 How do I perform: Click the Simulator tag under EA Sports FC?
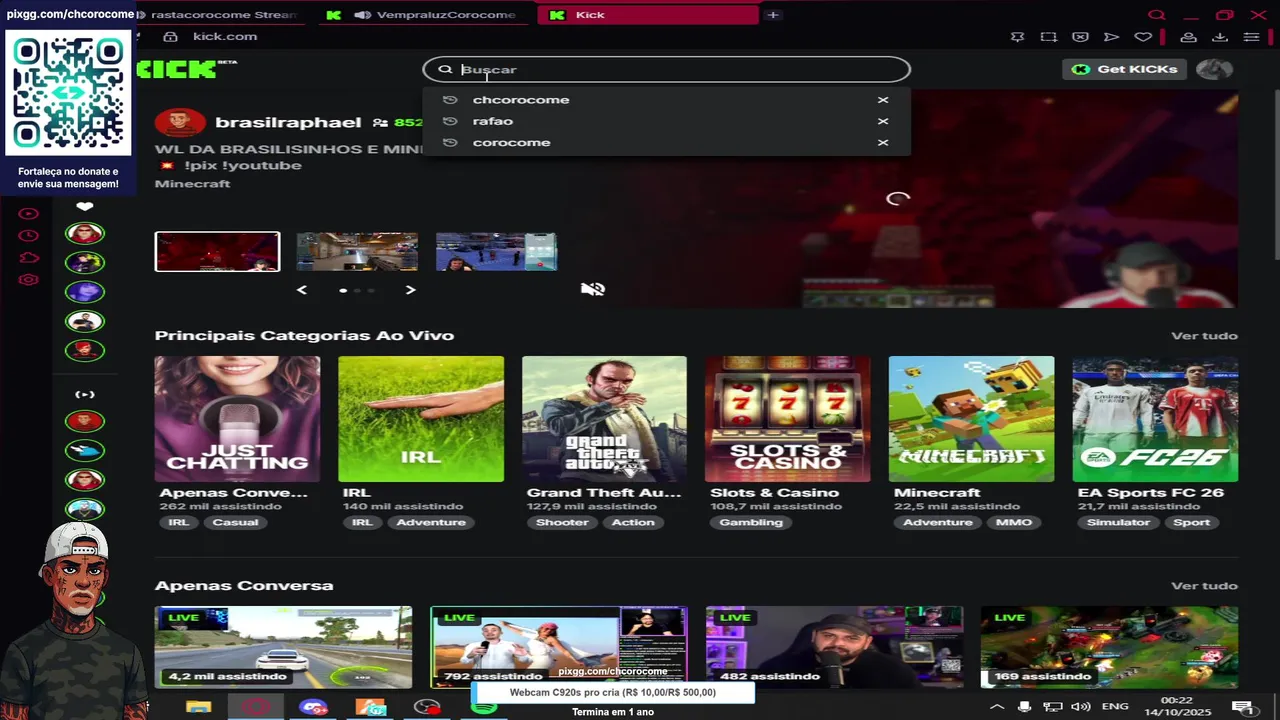pos(1118,522)
